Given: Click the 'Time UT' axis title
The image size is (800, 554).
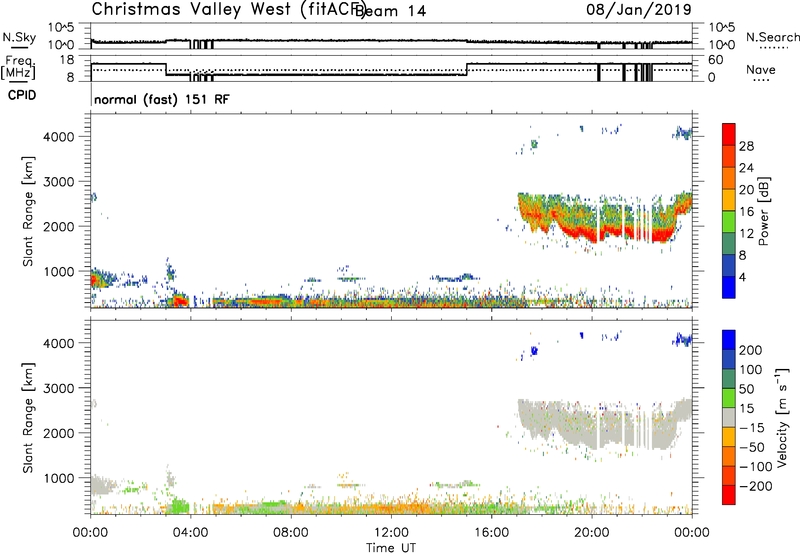Looking at the screenshot, I should (x=391, y=547).
